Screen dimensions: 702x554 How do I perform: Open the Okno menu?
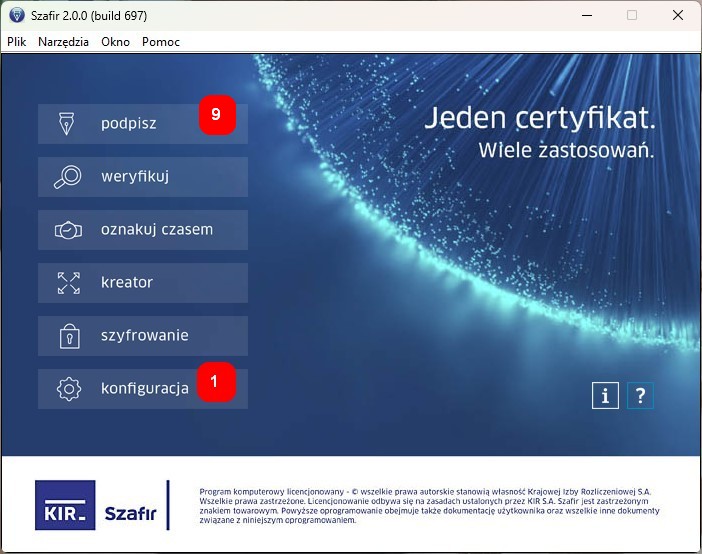(x=116, y=42)
